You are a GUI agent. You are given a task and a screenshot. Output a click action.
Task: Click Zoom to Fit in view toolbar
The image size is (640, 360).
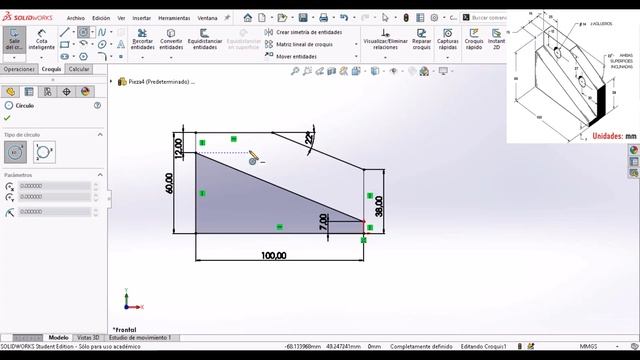tap(295, 71)
